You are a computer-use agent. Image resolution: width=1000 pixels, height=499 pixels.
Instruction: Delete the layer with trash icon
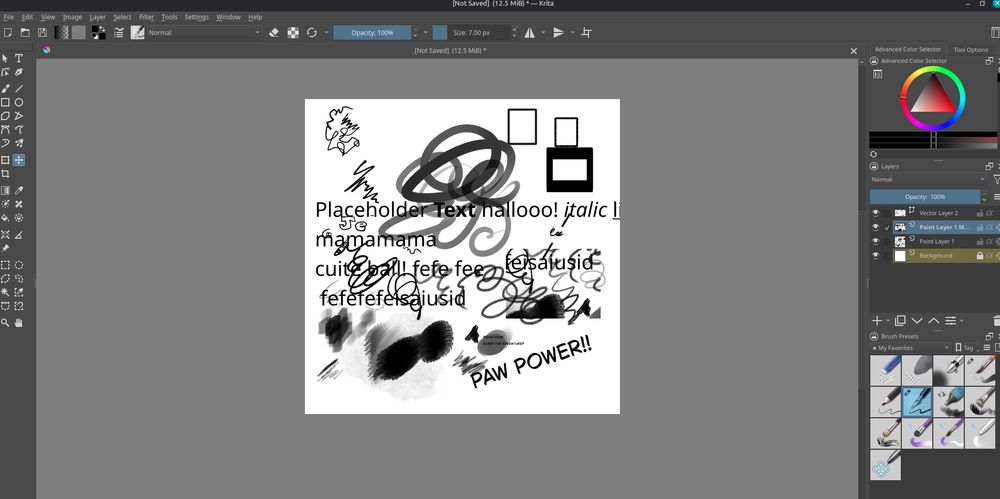click(x=997, y=320)
